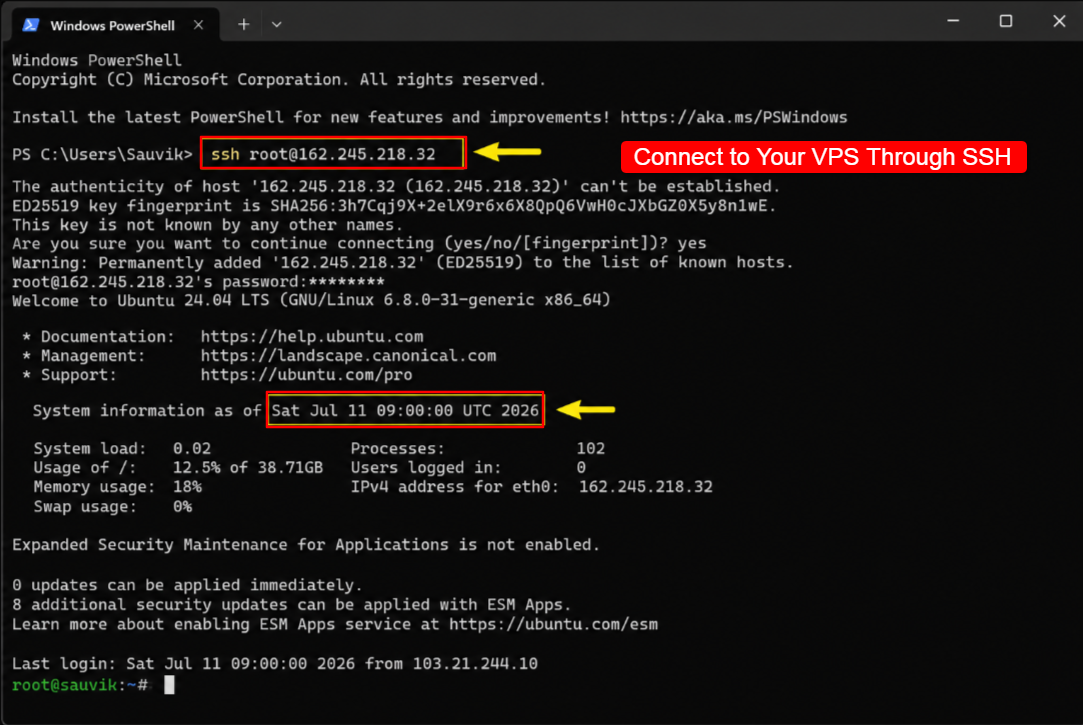The image size is (1083, 725).
Task: Select the Windows PowerShell tab
Action: point(115,25)
